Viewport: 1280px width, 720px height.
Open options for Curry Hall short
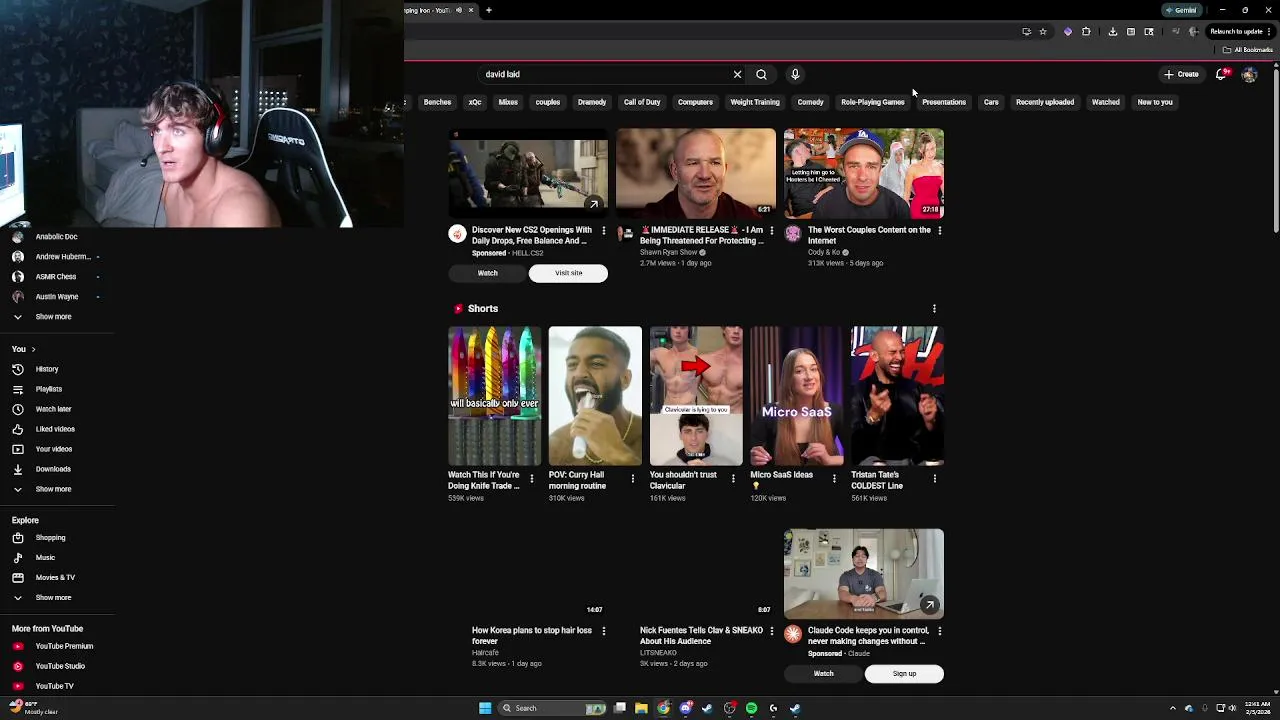632,479
